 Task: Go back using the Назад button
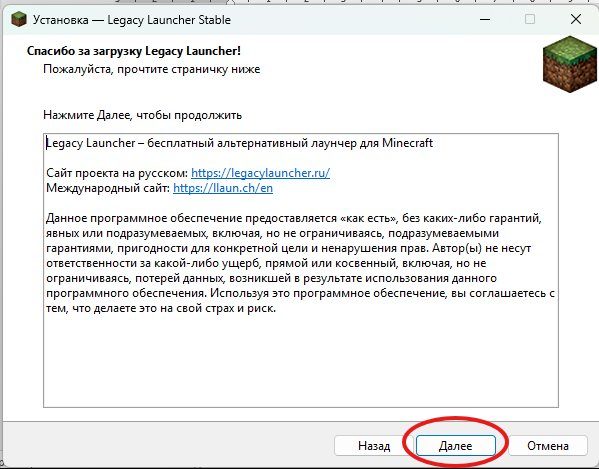[374, 445]
